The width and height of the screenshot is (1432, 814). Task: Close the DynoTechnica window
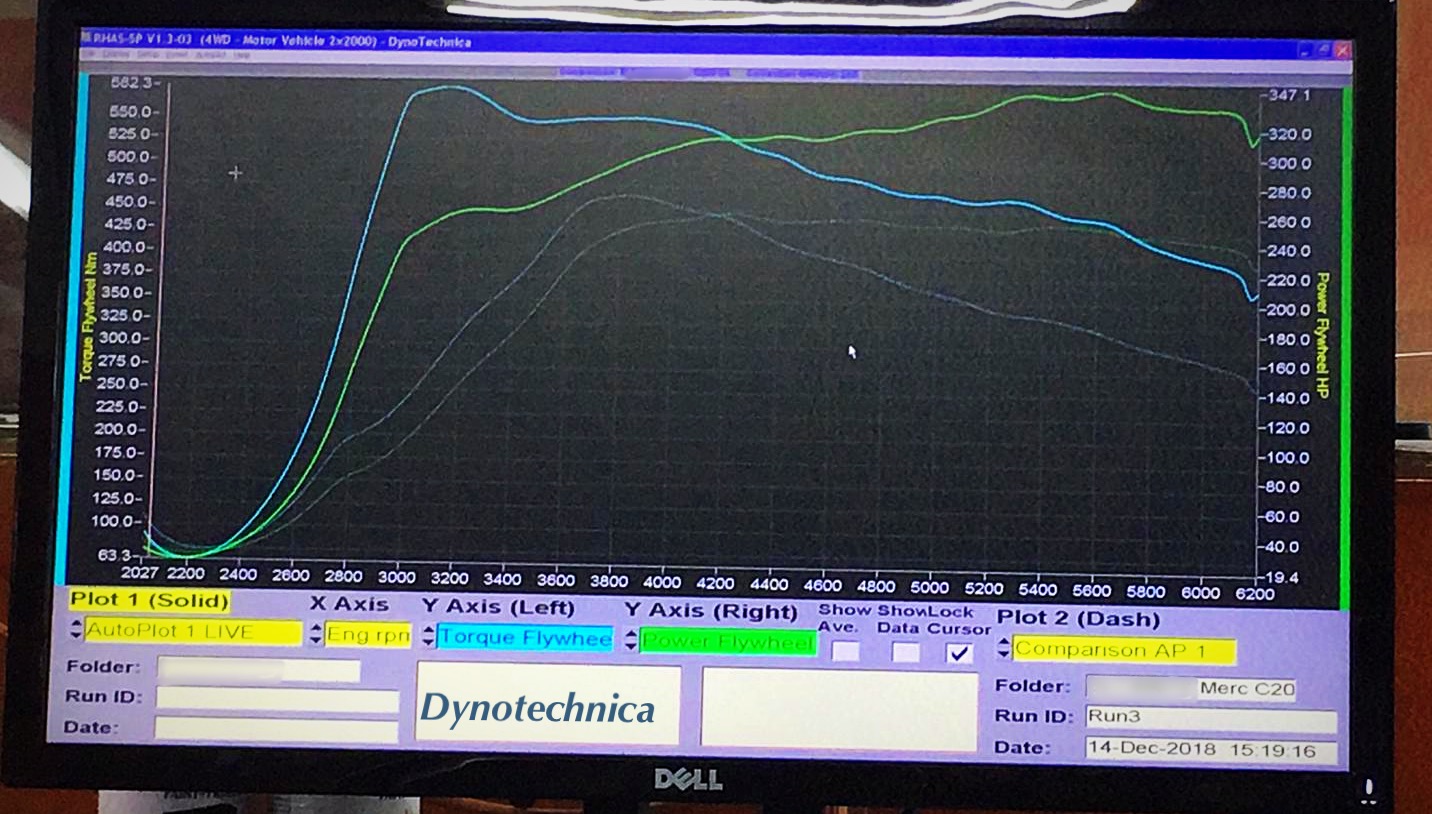coord(1342,49)
